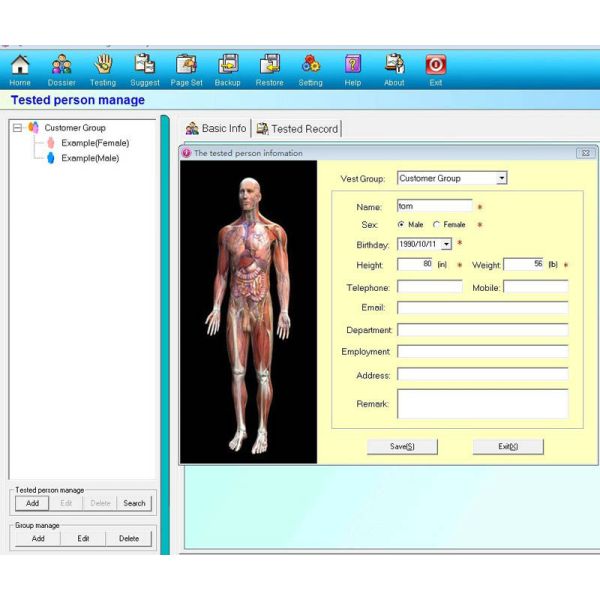Select the Female radio button
This screenshot has width=600, height=600.
tap(436, 225)
